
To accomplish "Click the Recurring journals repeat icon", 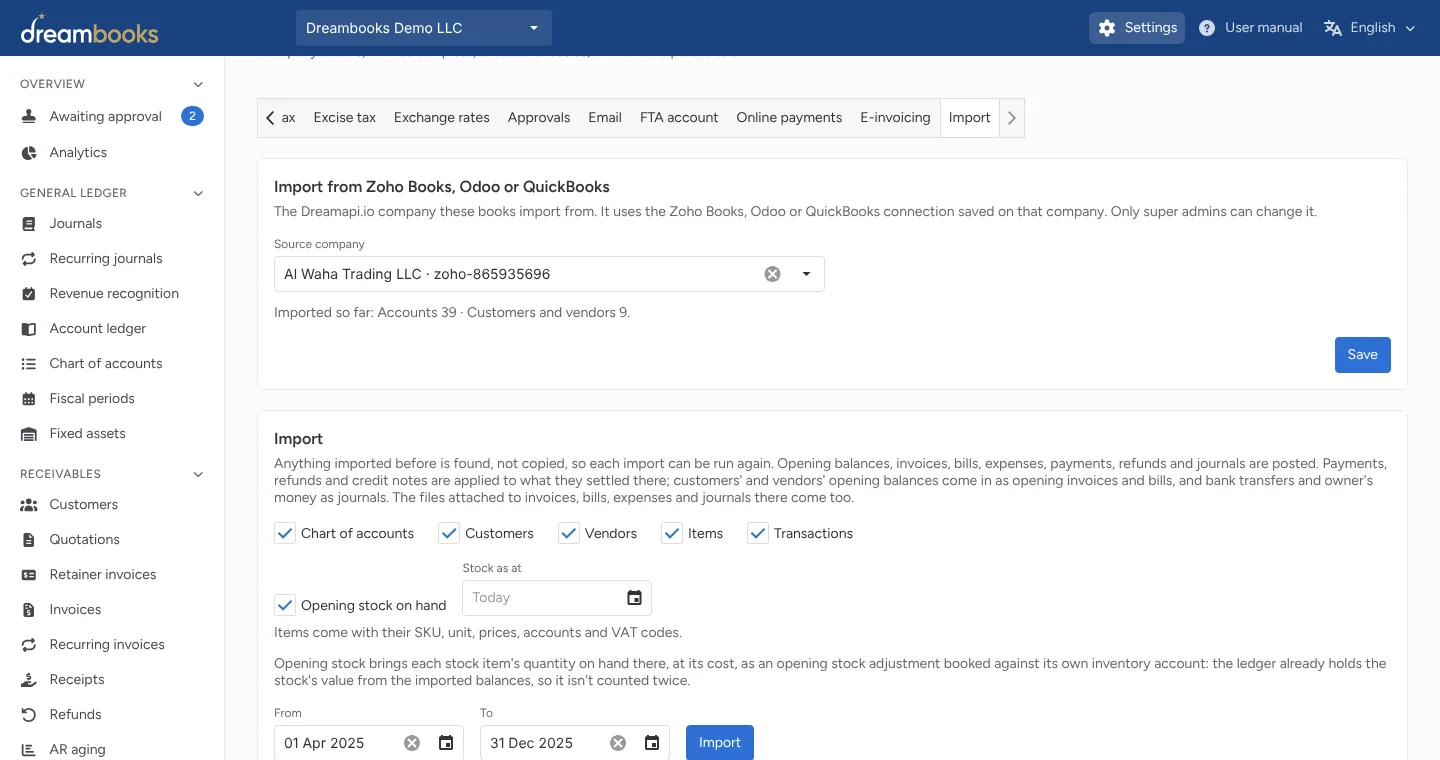I will pos(29,259).
